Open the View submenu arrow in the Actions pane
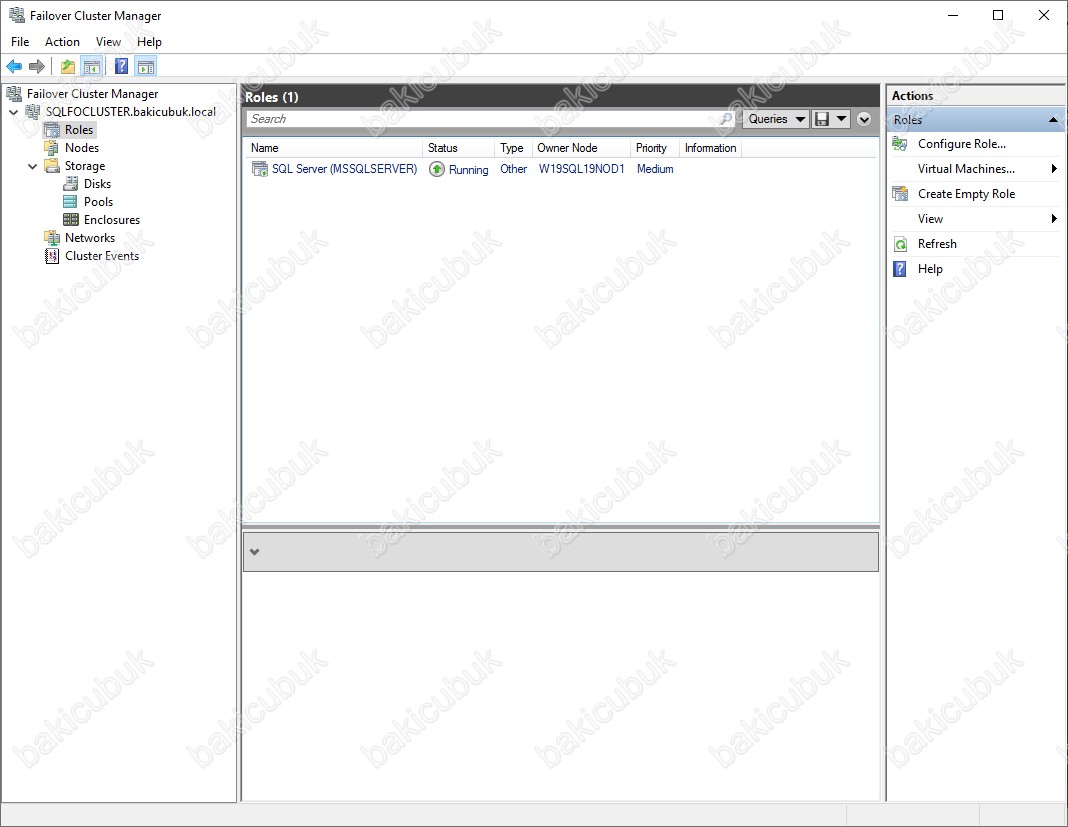 pos(1054,219)
